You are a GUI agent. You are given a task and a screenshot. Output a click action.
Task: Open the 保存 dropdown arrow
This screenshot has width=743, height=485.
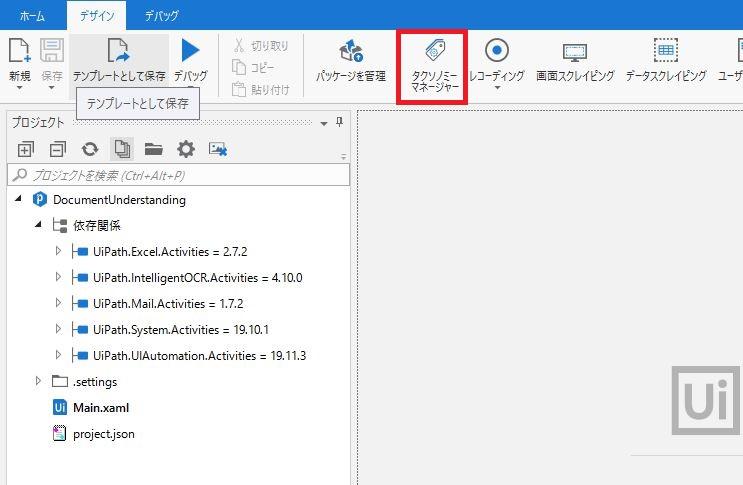tap(52, 88)
